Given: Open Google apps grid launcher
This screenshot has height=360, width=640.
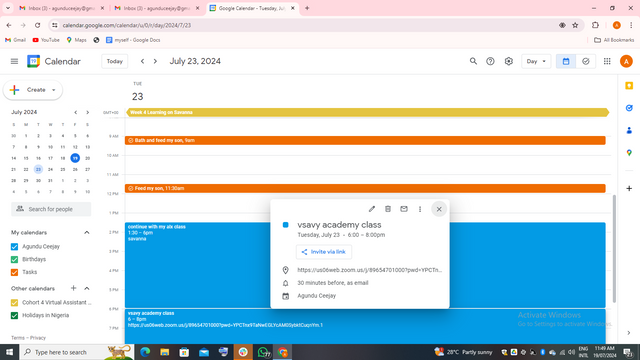Looking at the screenshot, I should pyautogui.click(x=607, y=61).
